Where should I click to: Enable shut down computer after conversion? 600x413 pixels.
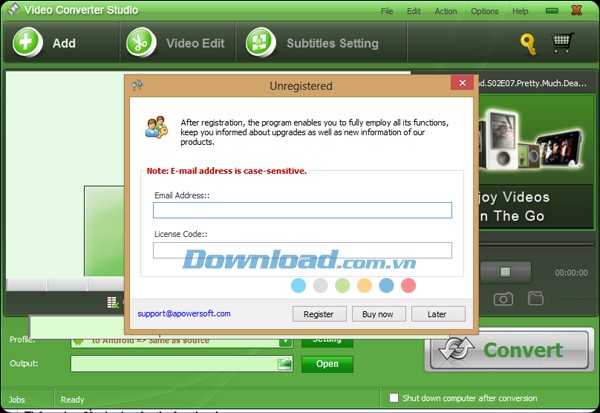[x=394, y=397]
